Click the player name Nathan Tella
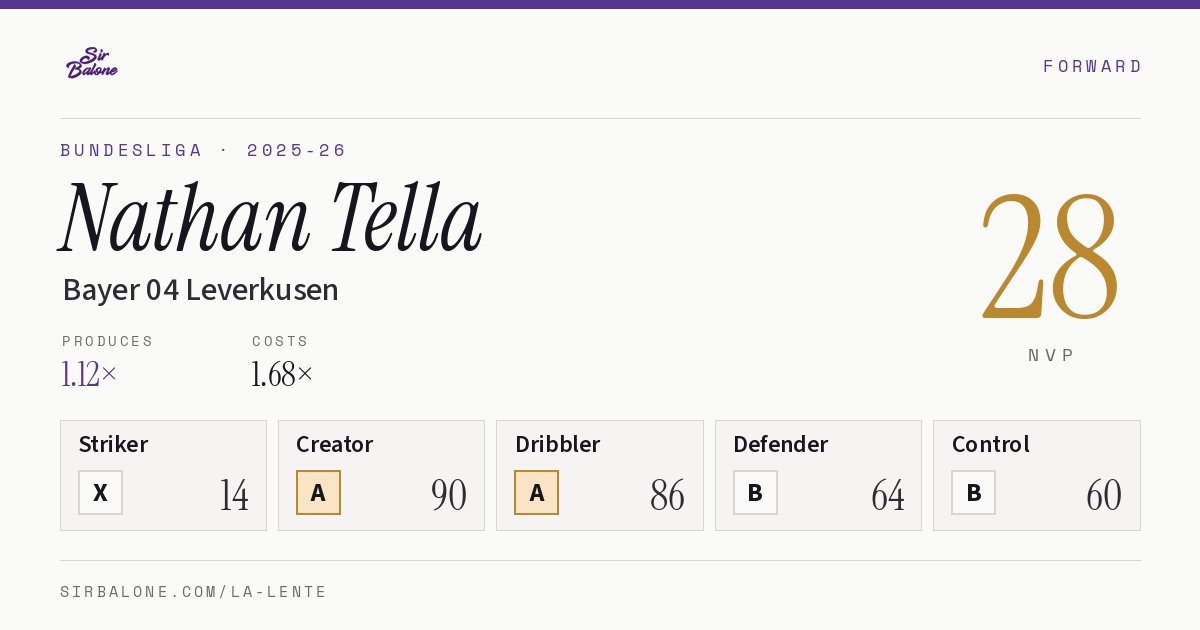This screenshot has height=630, width=1200. click(271, 217)
